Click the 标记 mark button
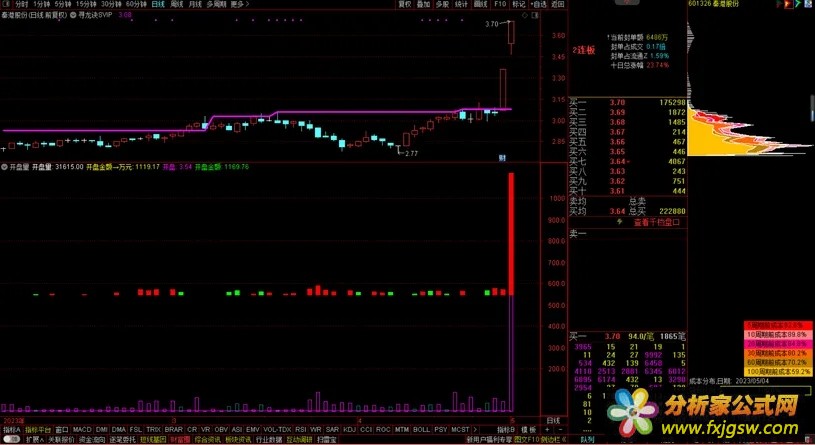This screenshot has height=445, width=815. coord(519,4)
